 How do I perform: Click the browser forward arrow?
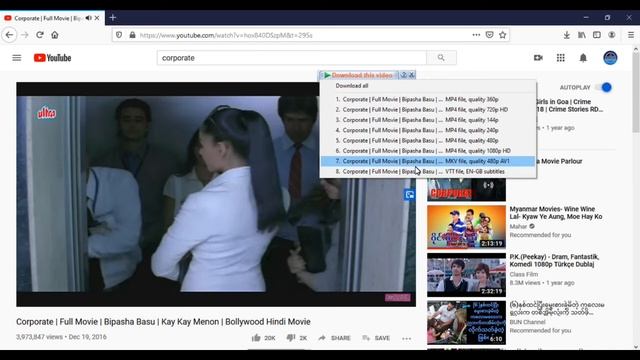(24, 35)
